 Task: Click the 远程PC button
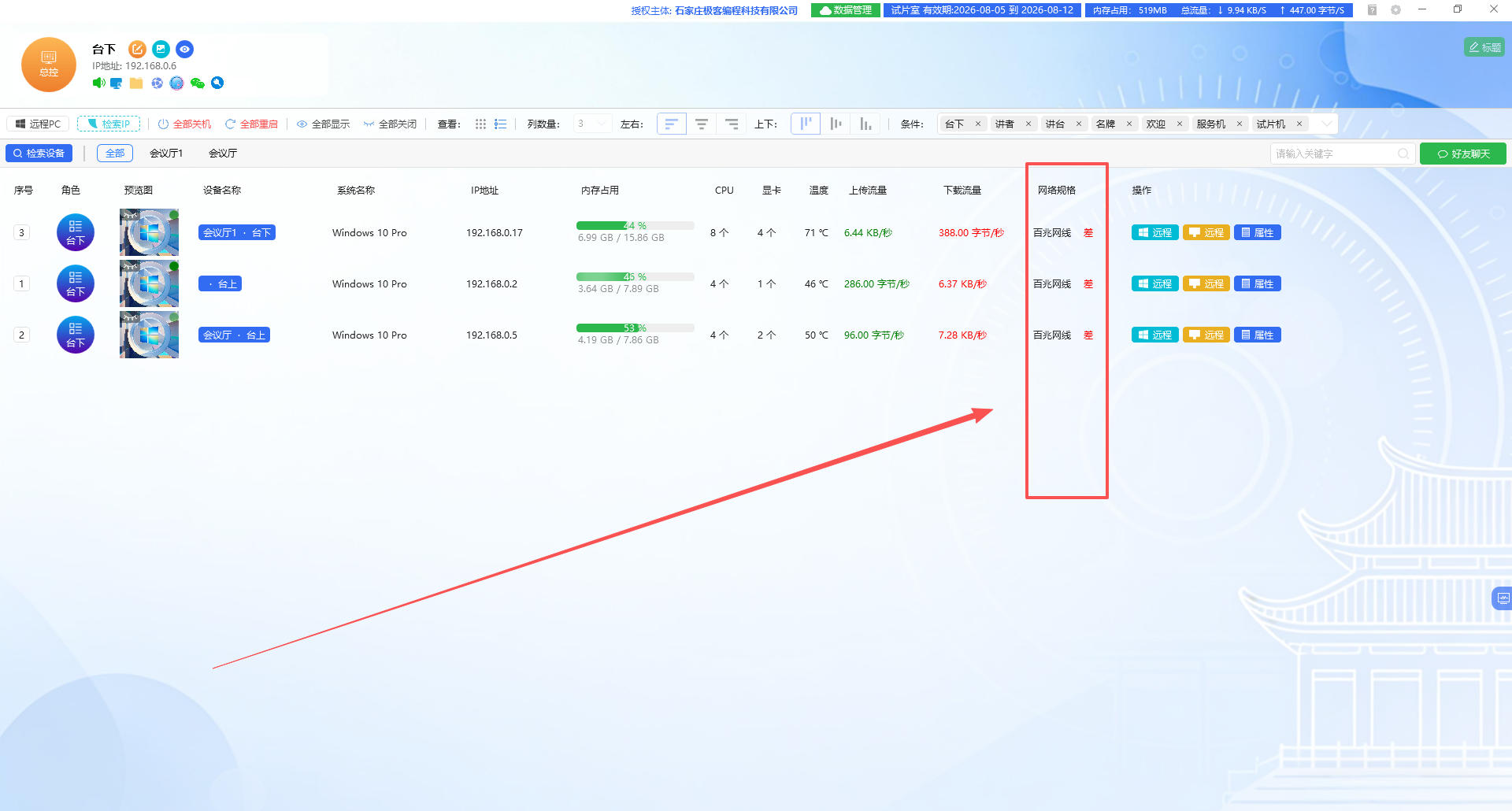tap(38, 124)
